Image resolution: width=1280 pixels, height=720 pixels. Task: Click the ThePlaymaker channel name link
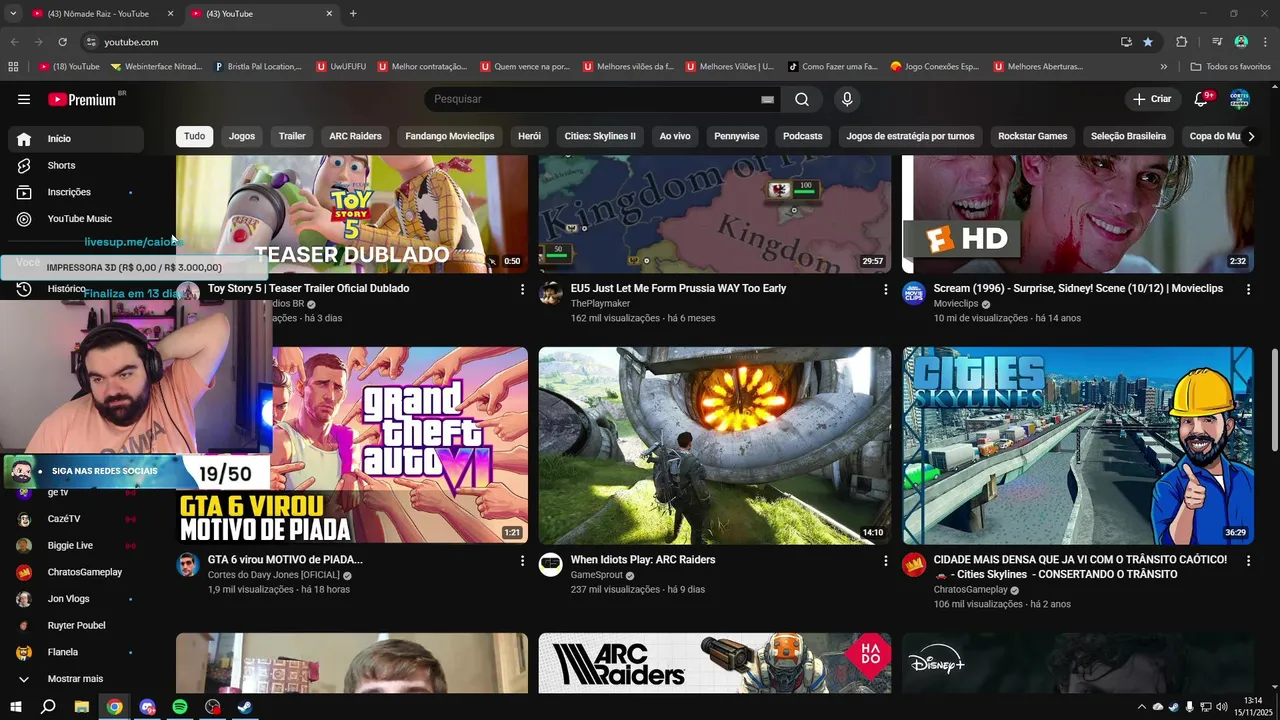(600, 303)
